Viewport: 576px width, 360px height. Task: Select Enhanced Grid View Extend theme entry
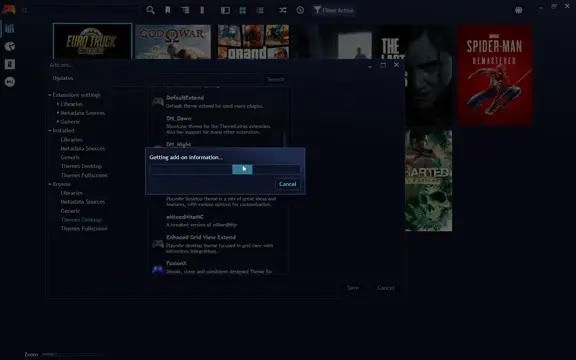click(x=217, y=244)
